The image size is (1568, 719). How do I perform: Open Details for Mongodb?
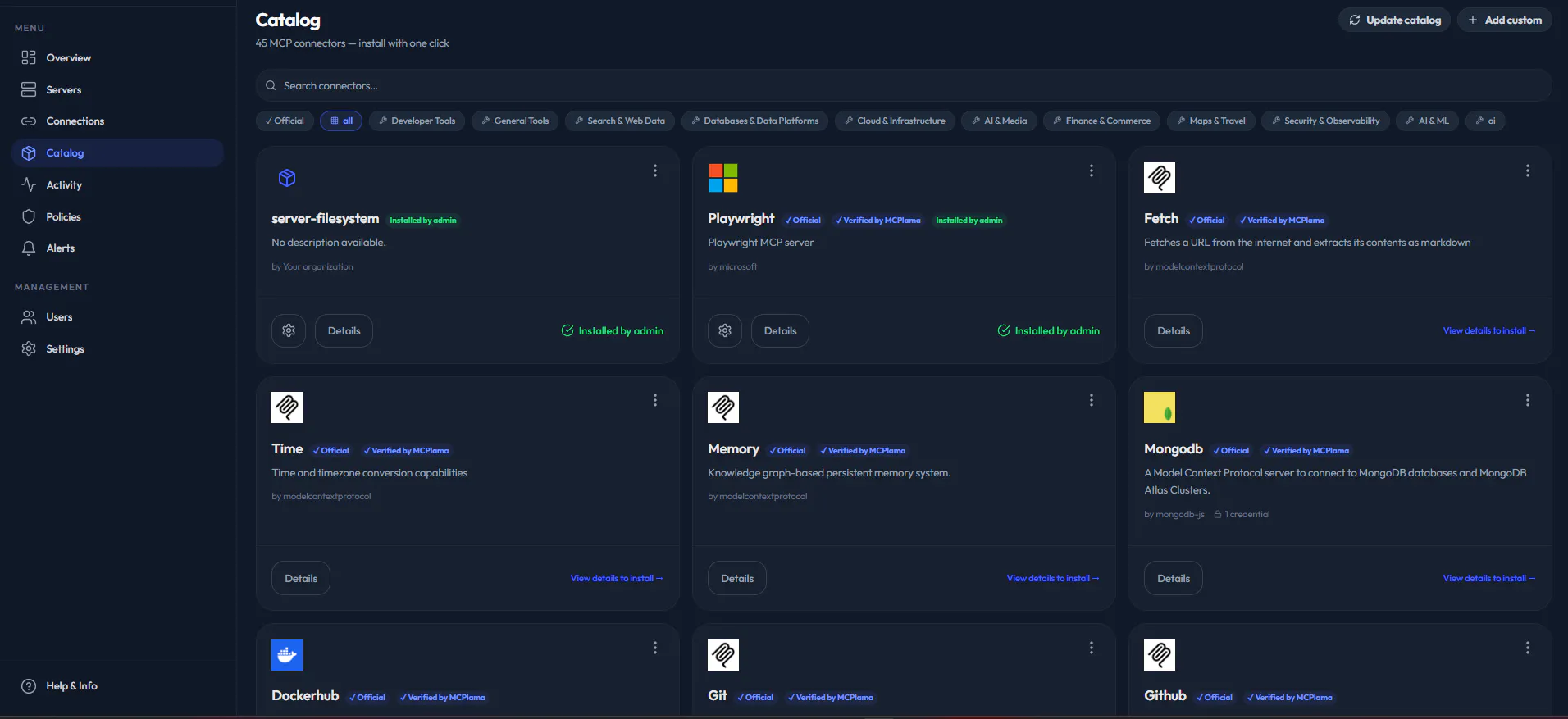pos(1174,578)
